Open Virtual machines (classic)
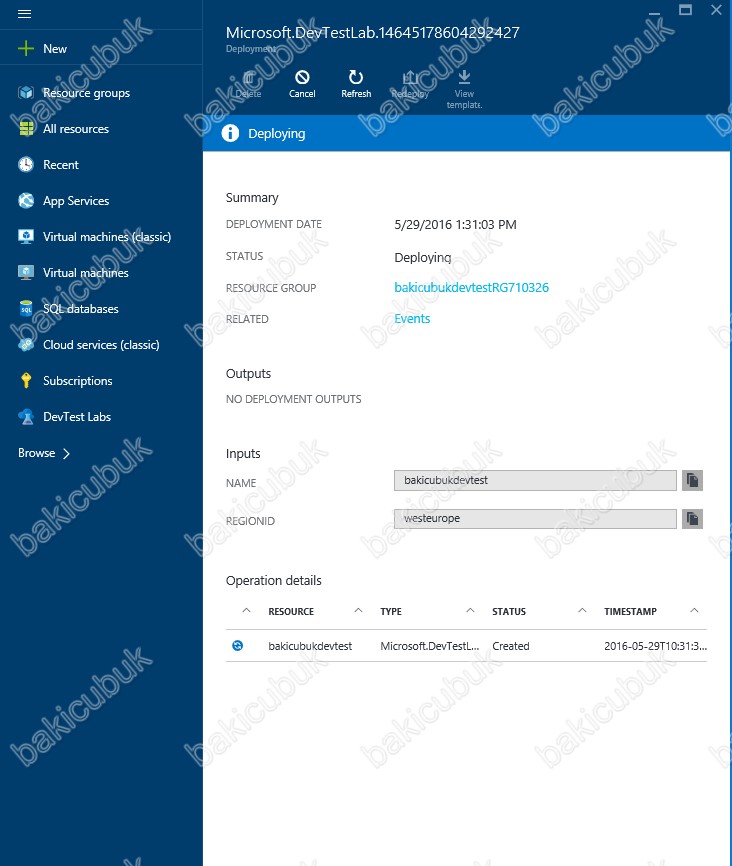Image resolution: width=732 pixels, height=866 pixels. [x=107, y=236]
